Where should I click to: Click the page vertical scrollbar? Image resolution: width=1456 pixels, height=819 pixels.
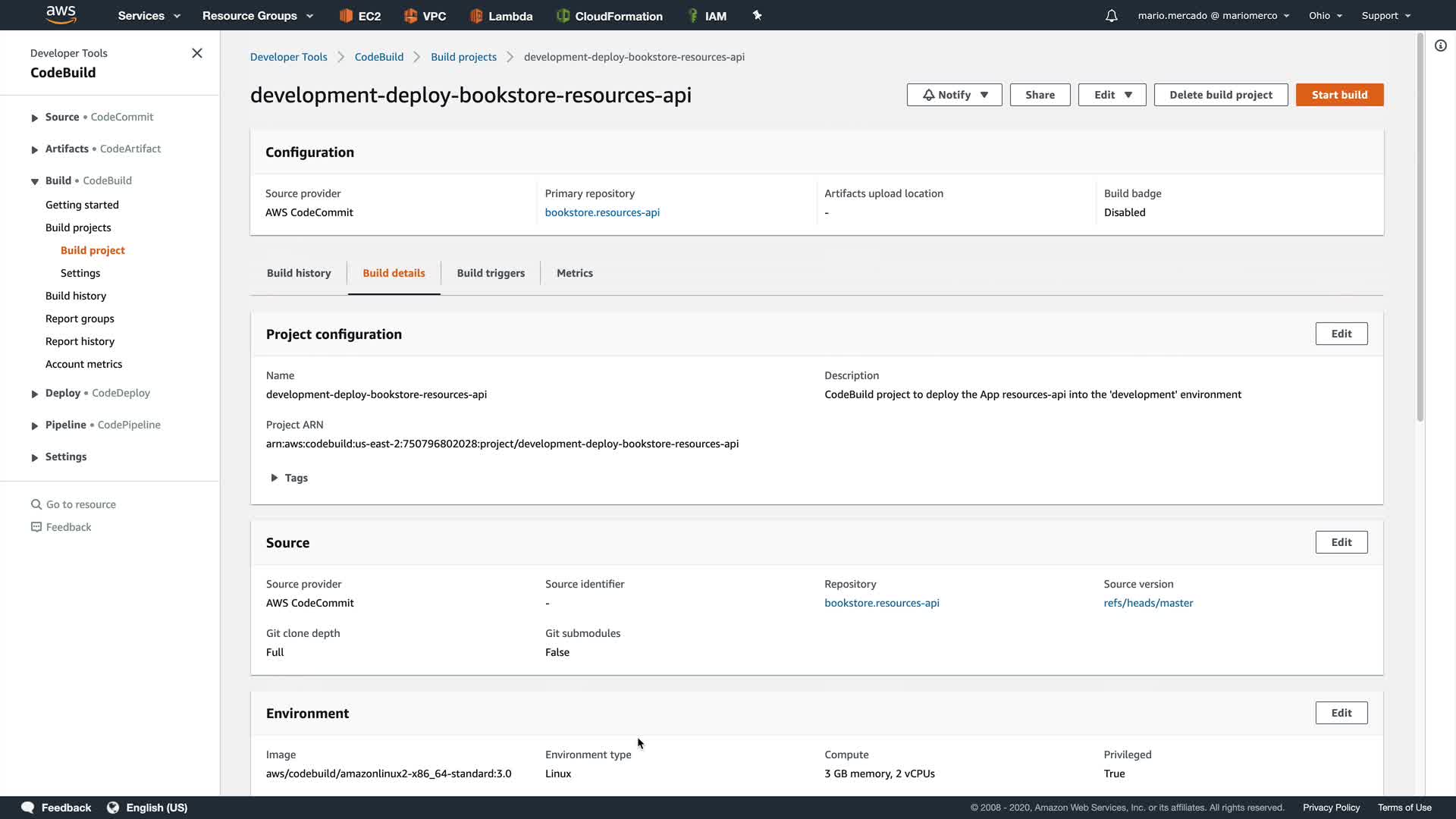click(1420, 227)
